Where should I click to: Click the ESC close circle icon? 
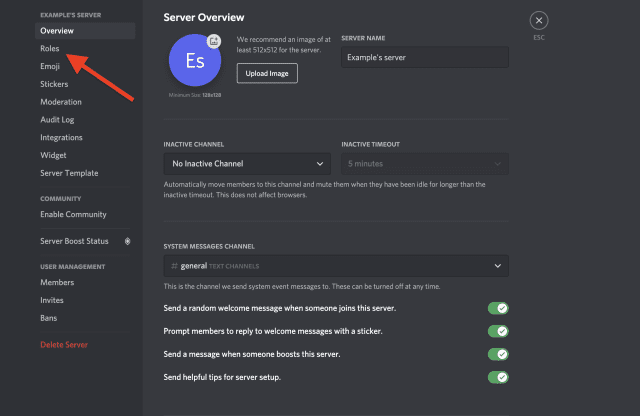539,20
